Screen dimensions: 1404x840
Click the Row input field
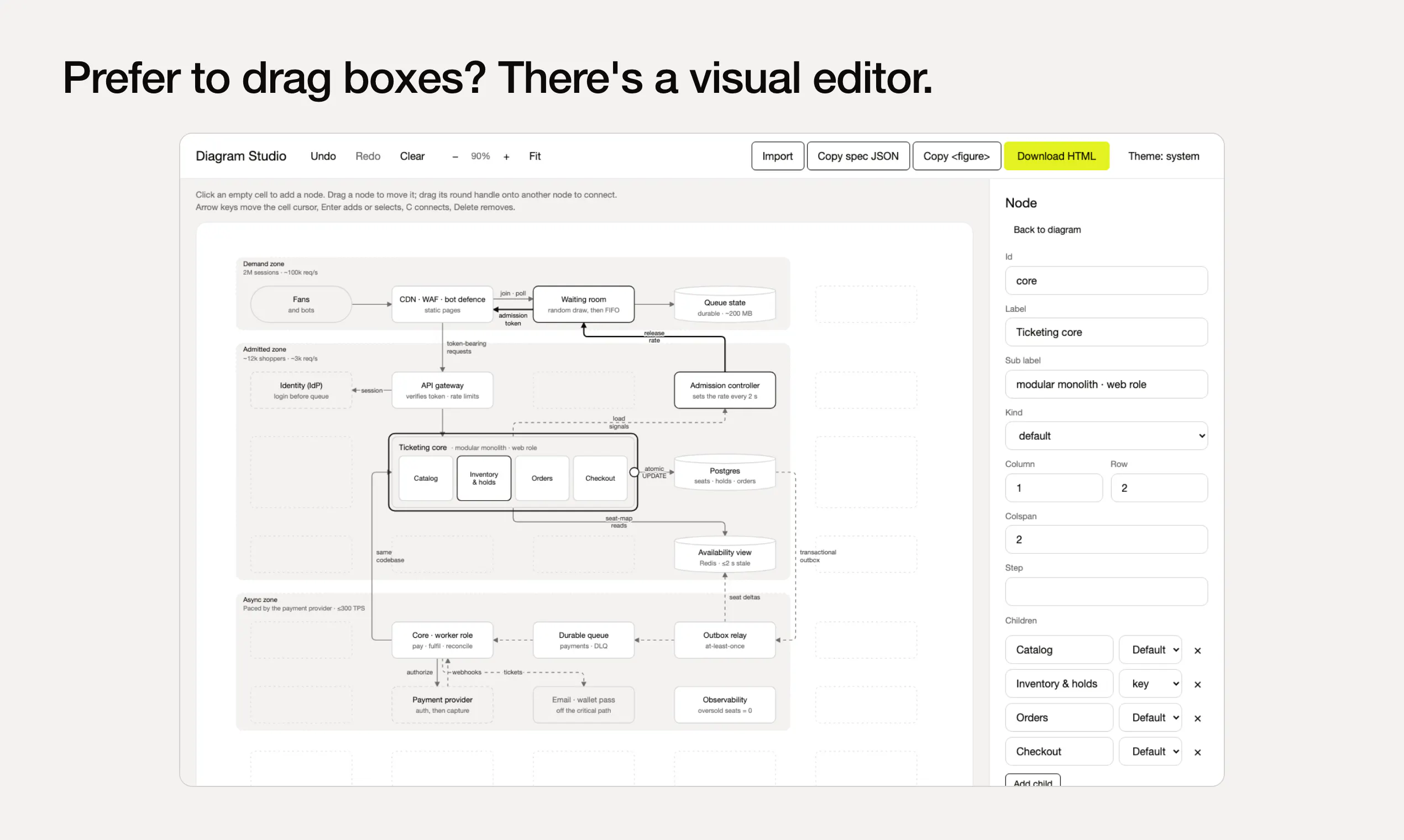coord(1159,488)
